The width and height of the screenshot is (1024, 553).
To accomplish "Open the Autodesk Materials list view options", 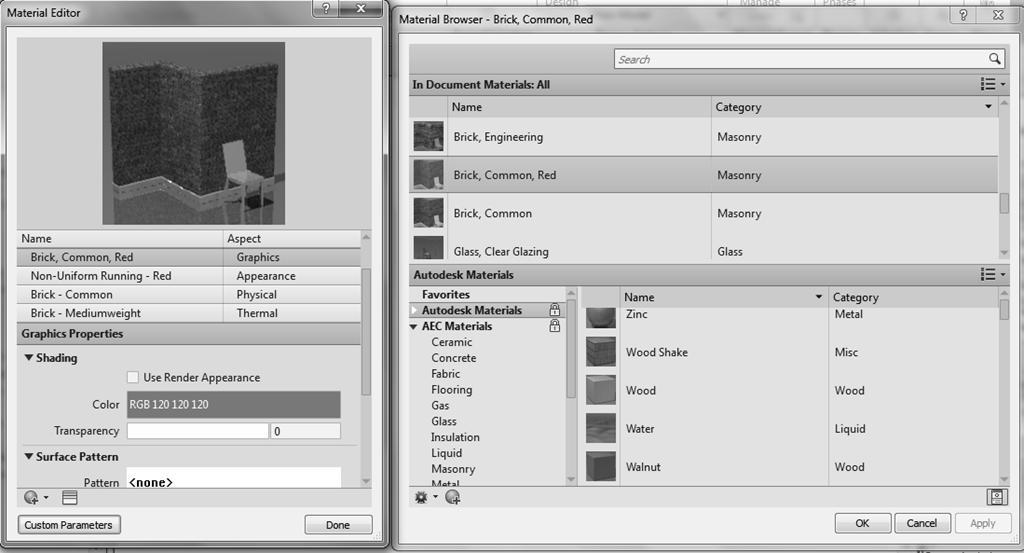I will click(x=993, y=275).
